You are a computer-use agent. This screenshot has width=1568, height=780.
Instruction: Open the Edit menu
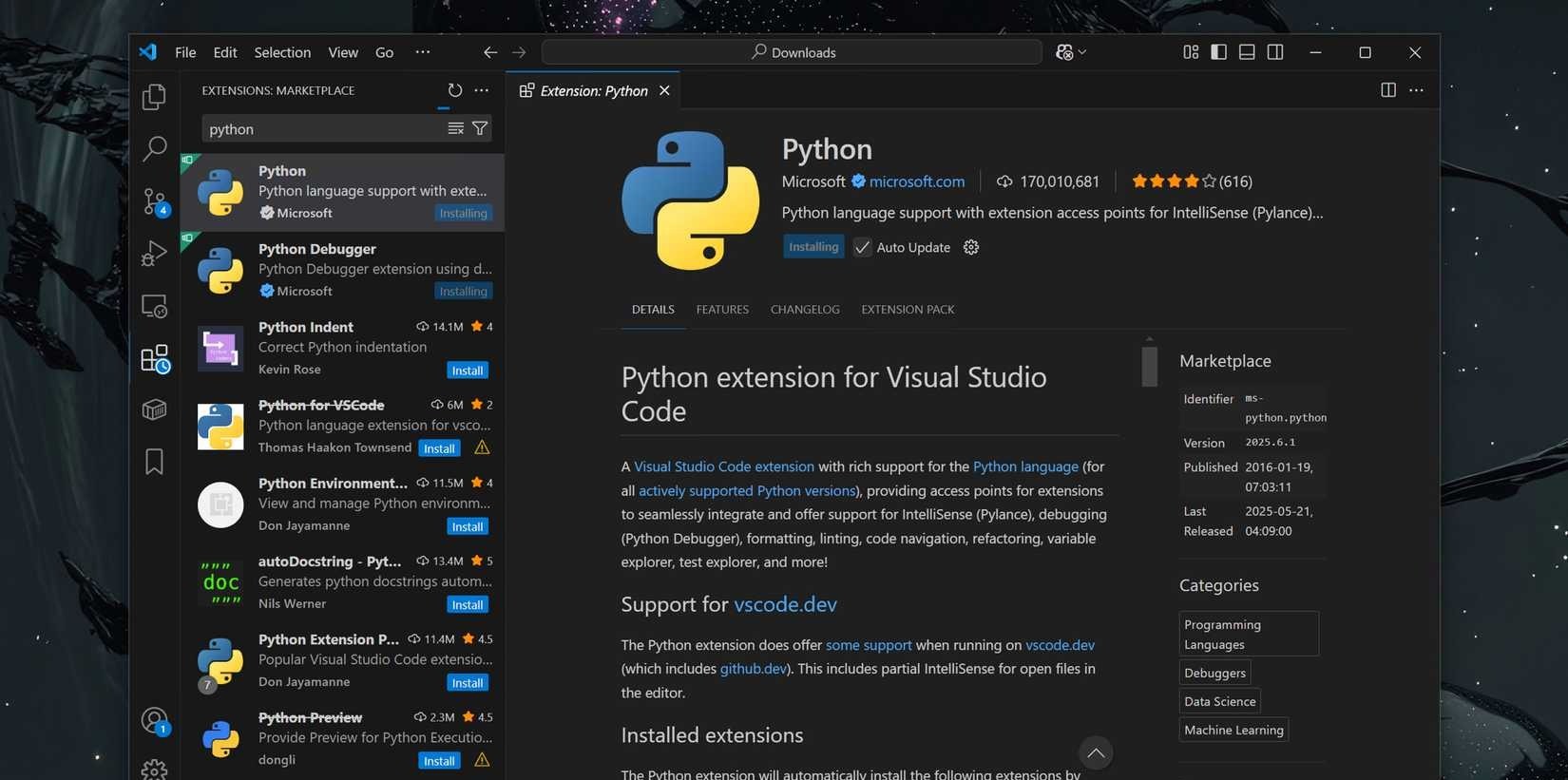tap(225, 52)
